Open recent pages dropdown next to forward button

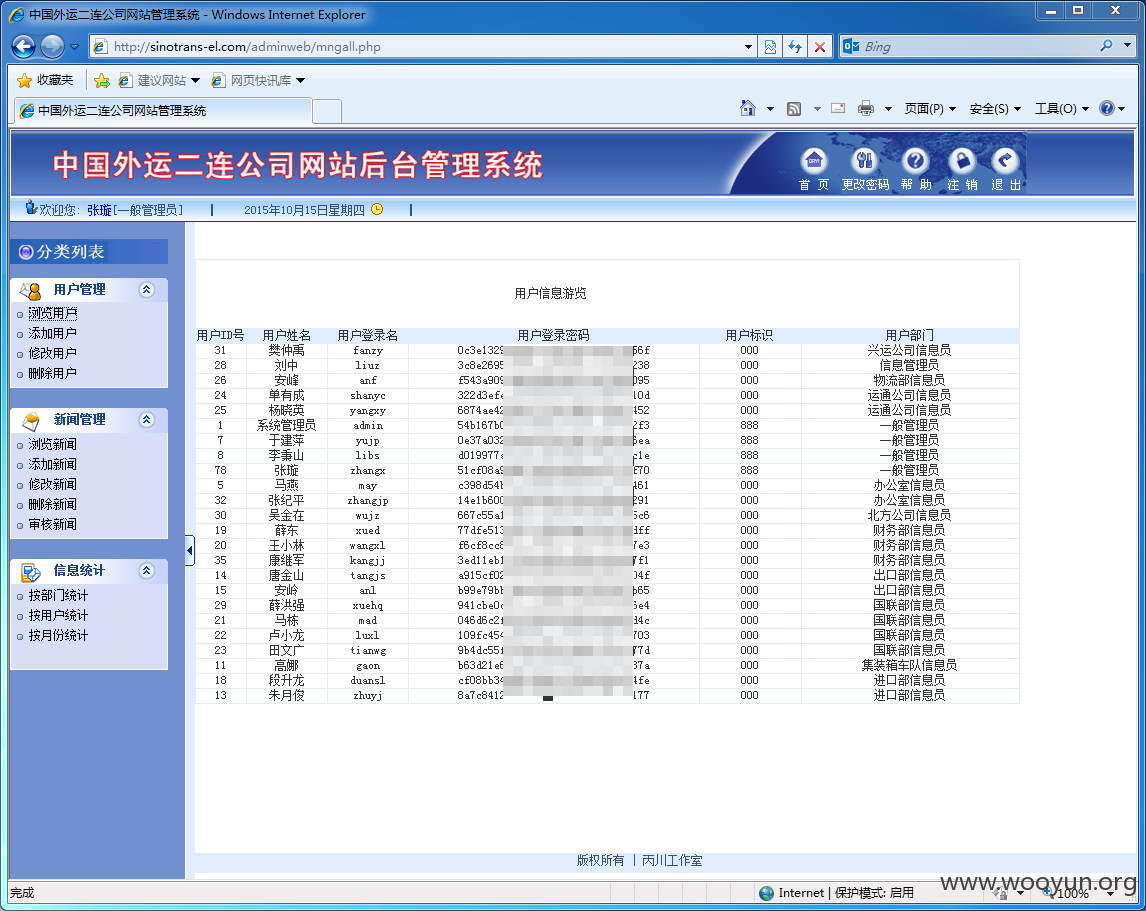click(75, 47)
